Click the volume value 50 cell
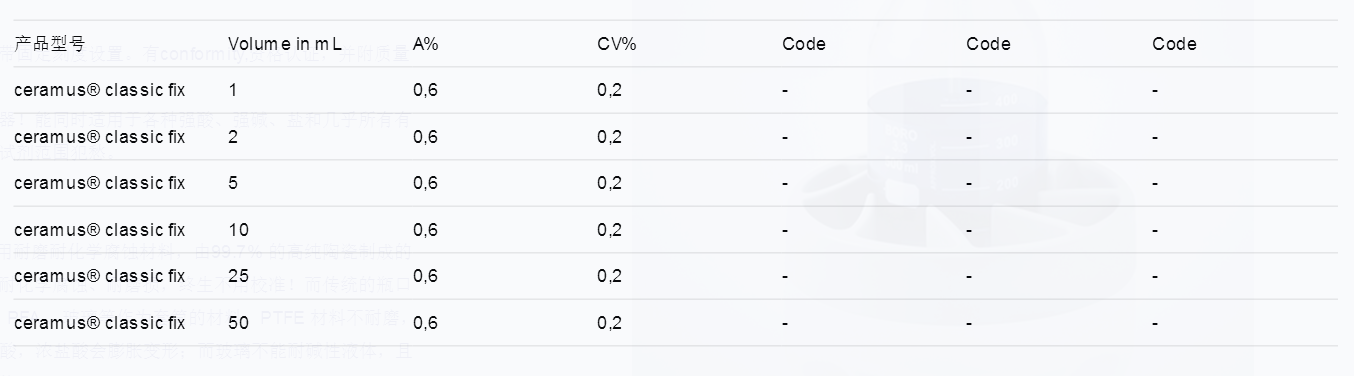1354x376 pixels. coord(238,323)
